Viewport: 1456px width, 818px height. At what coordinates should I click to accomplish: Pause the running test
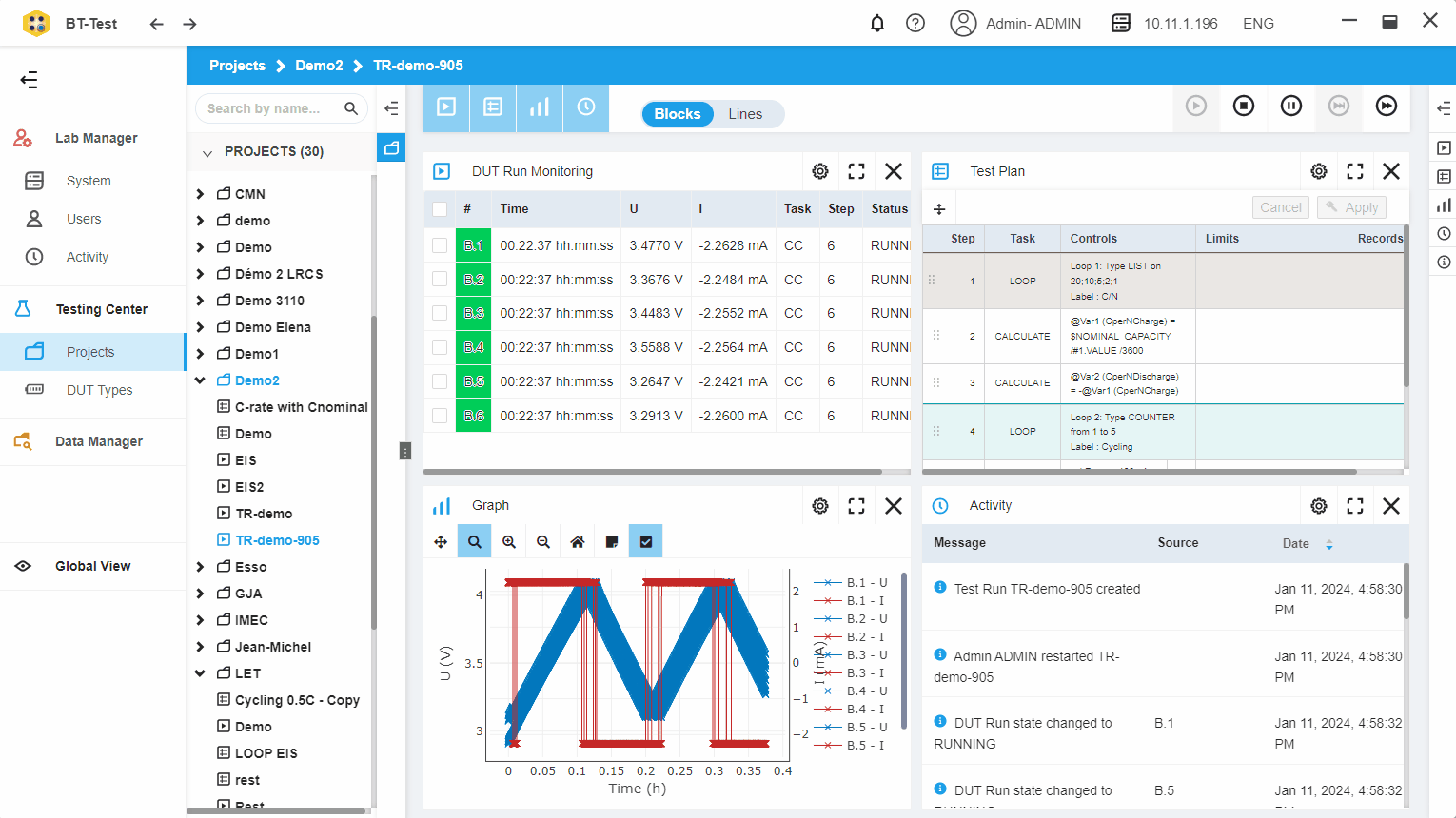click(1290, 106)
